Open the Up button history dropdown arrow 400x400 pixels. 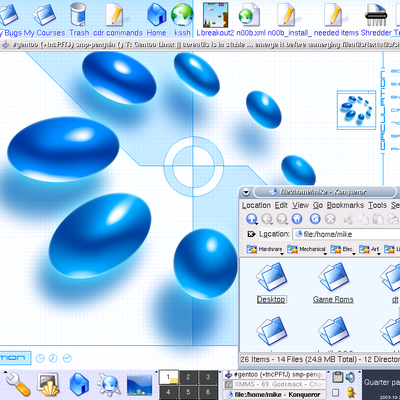coord(257,224)
